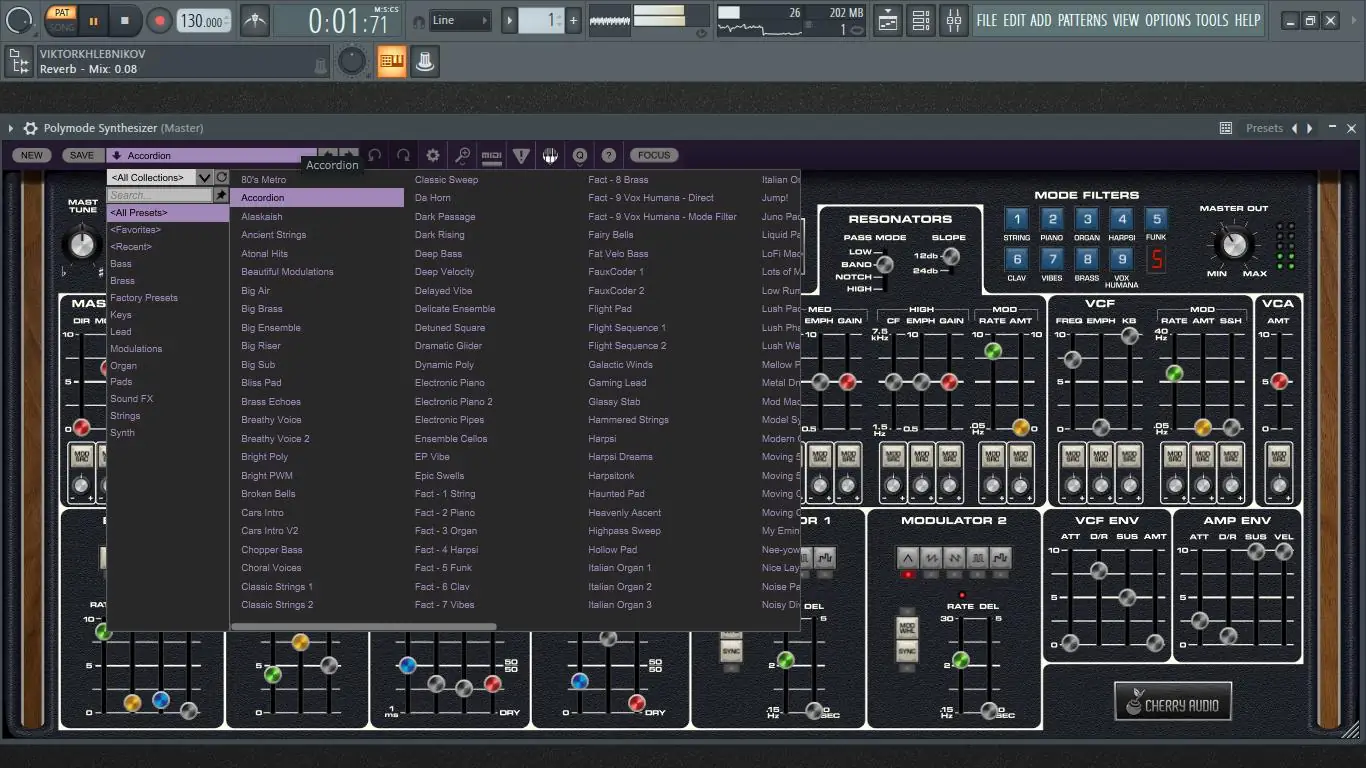Open the MIDI mapping icon
This screenshot has height=768, width=1366.
click(x=491, y=156)
